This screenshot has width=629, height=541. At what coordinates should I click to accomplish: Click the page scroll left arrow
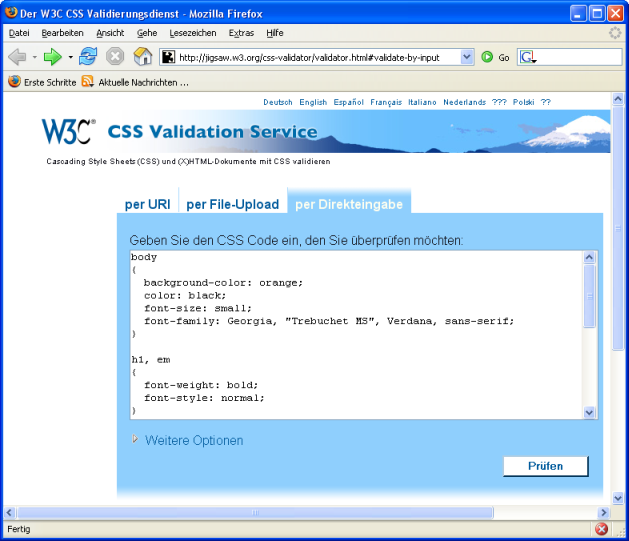[10, 513]
